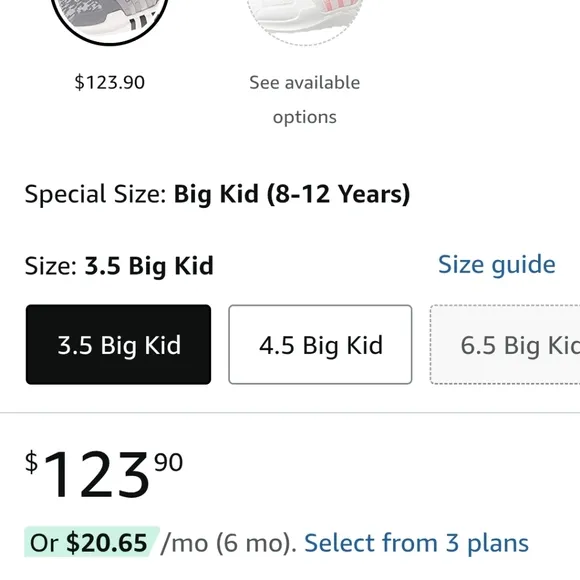Image resolution: width=580 pixels, height=580 pixels.
Task: Open the Size guide link
Action: 496,265
